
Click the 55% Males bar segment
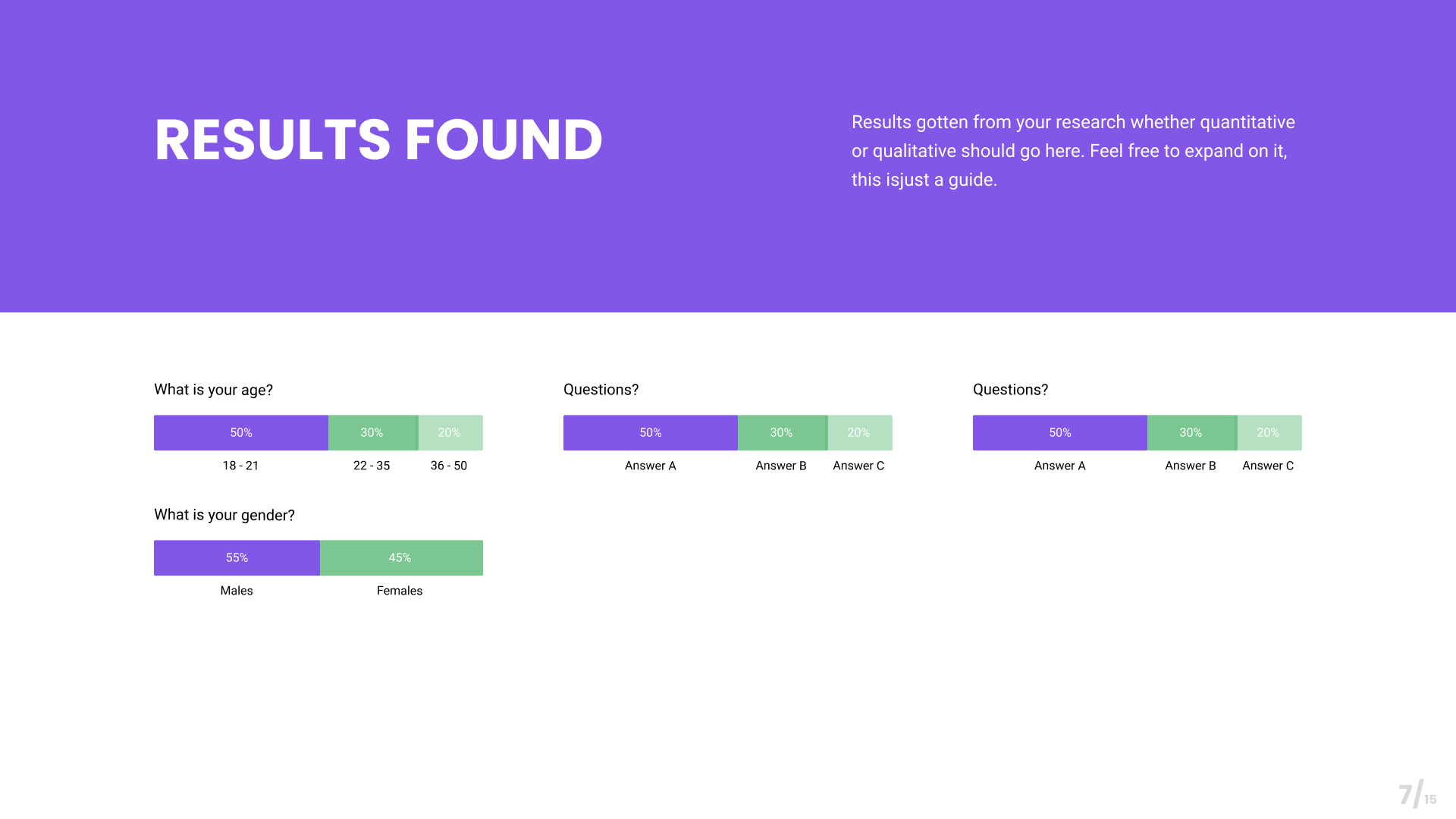pyautogui.click(x=237, y=558)
